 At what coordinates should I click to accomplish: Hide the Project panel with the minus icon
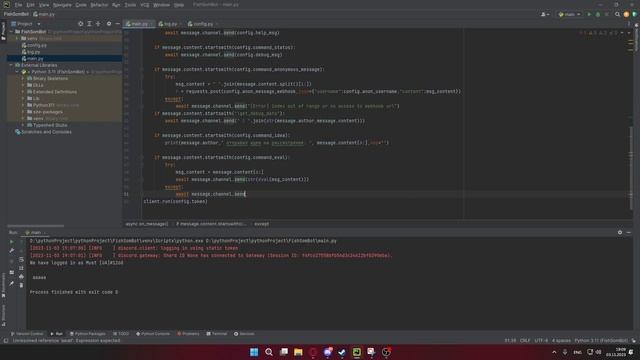coord(118,24)
